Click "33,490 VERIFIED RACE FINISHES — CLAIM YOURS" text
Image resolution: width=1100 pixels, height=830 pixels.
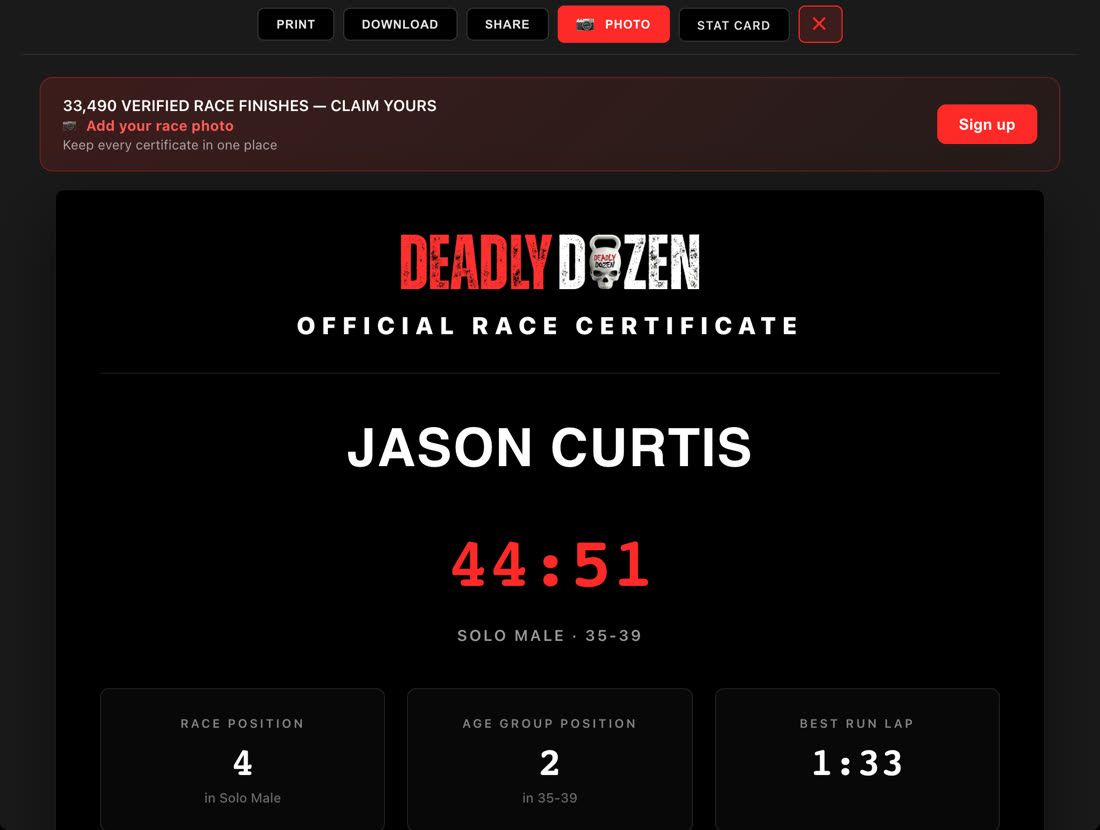pyautogui.click(x=250, y=106)
